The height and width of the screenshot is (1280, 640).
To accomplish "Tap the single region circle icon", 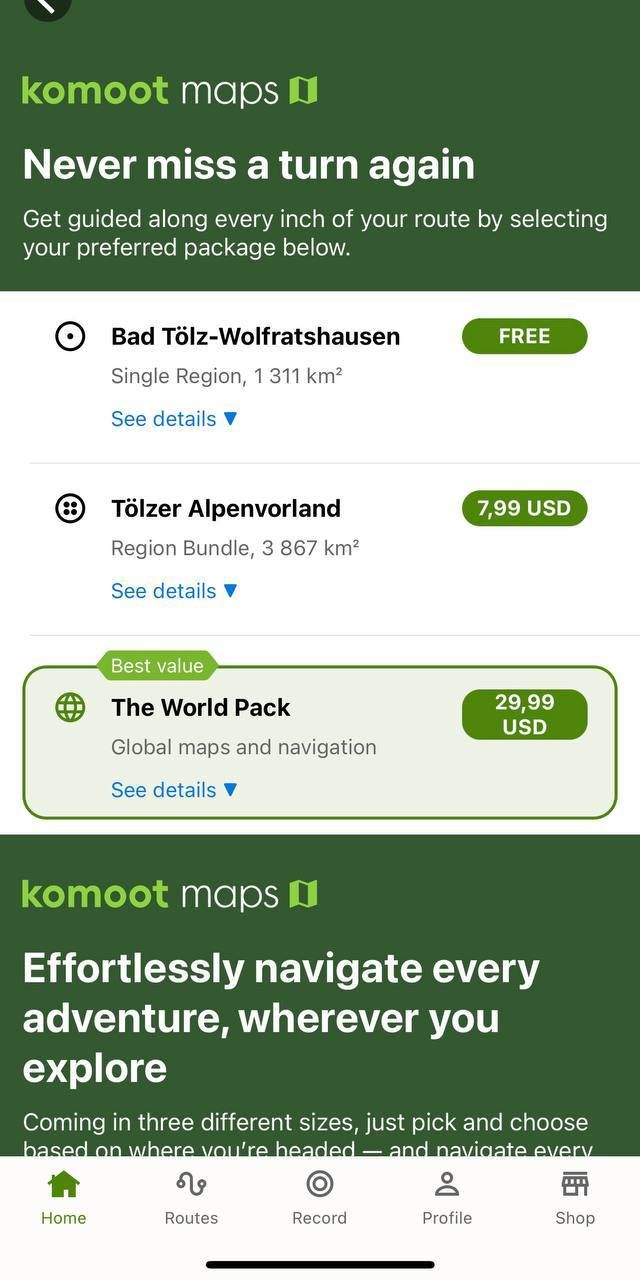I will [x=70, y=336].
